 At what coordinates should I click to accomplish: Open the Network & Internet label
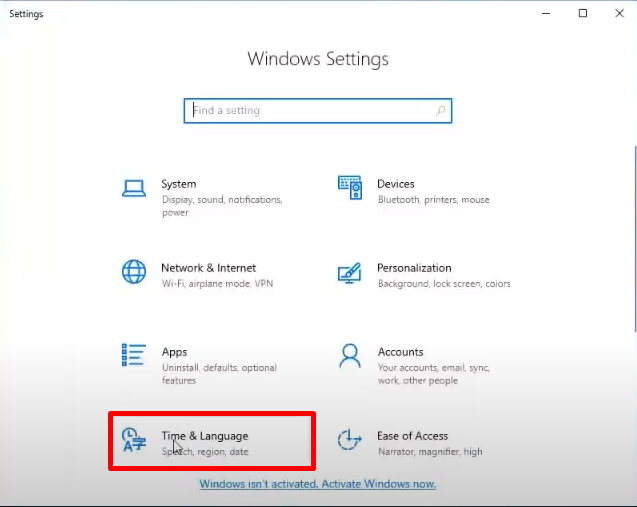208,268
